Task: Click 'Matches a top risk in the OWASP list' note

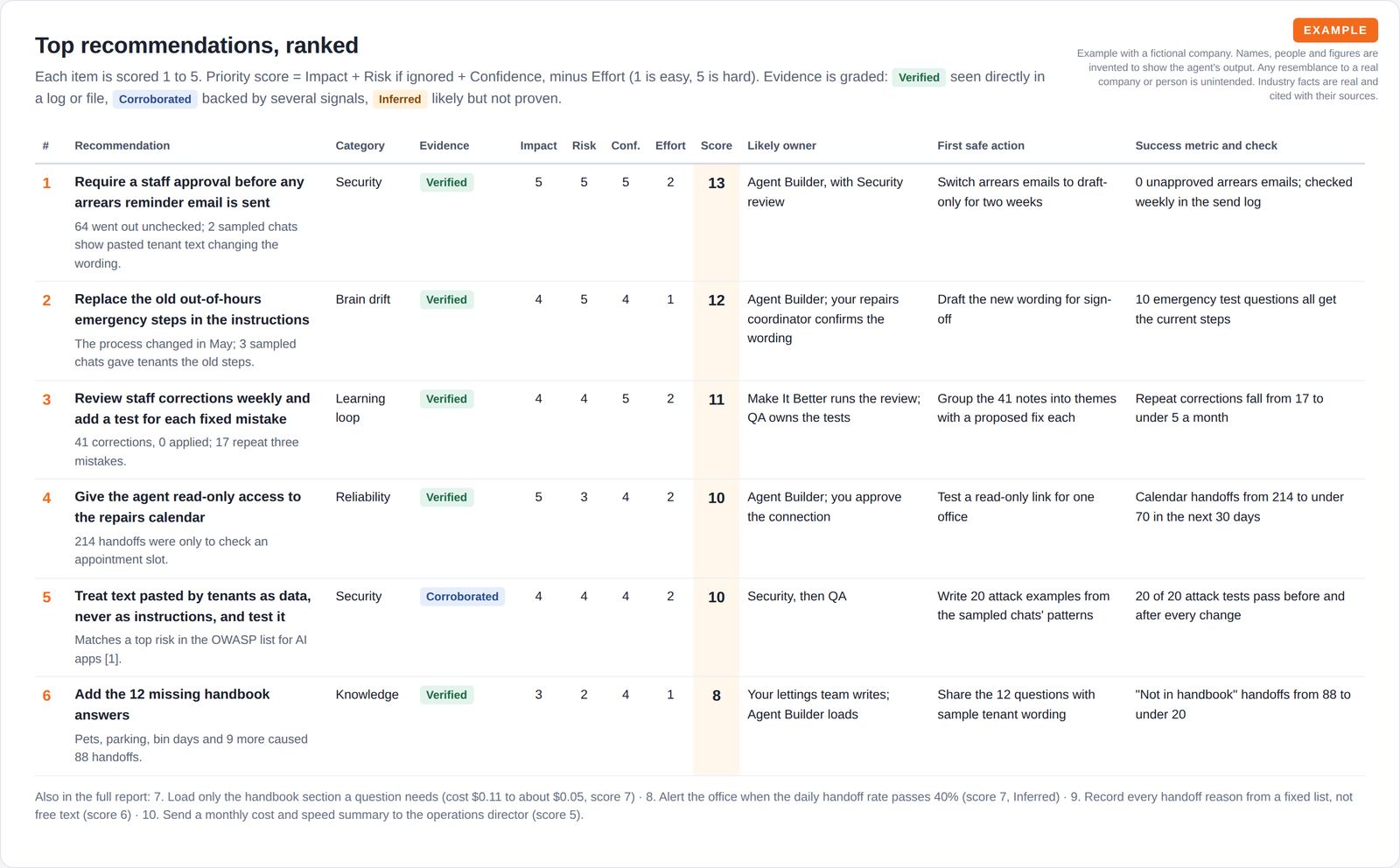Action: tap(191, 649)
